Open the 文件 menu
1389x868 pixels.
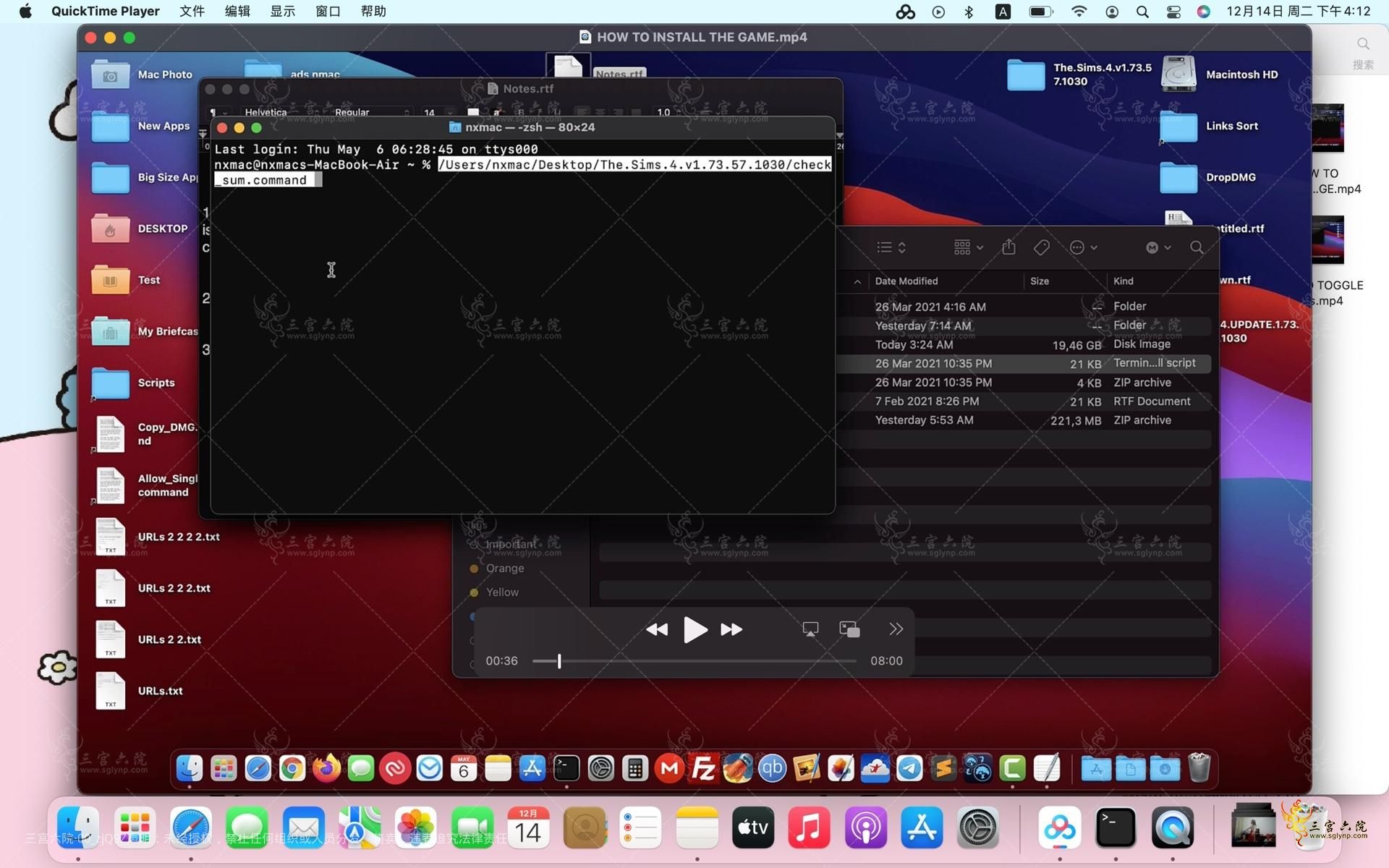(192, 11)
